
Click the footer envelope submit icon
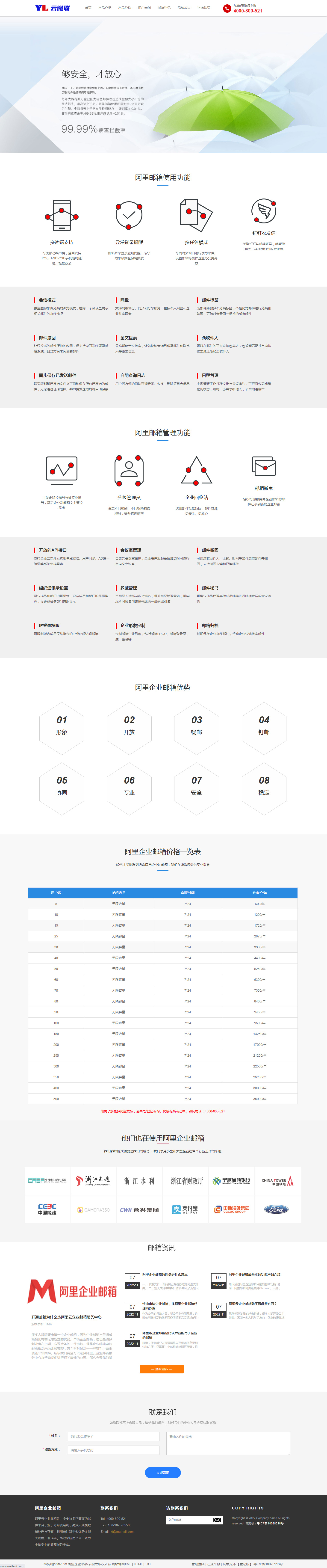click(217, 1520)
